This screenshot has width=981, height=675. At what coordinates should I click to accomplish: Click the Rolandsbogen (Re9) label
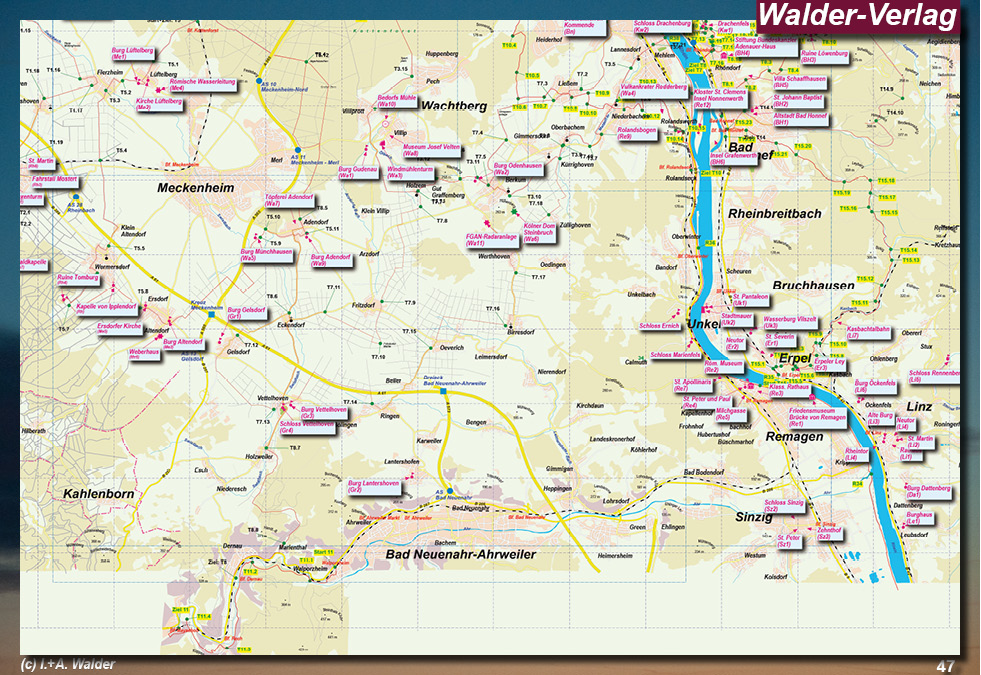coord(636,132)
